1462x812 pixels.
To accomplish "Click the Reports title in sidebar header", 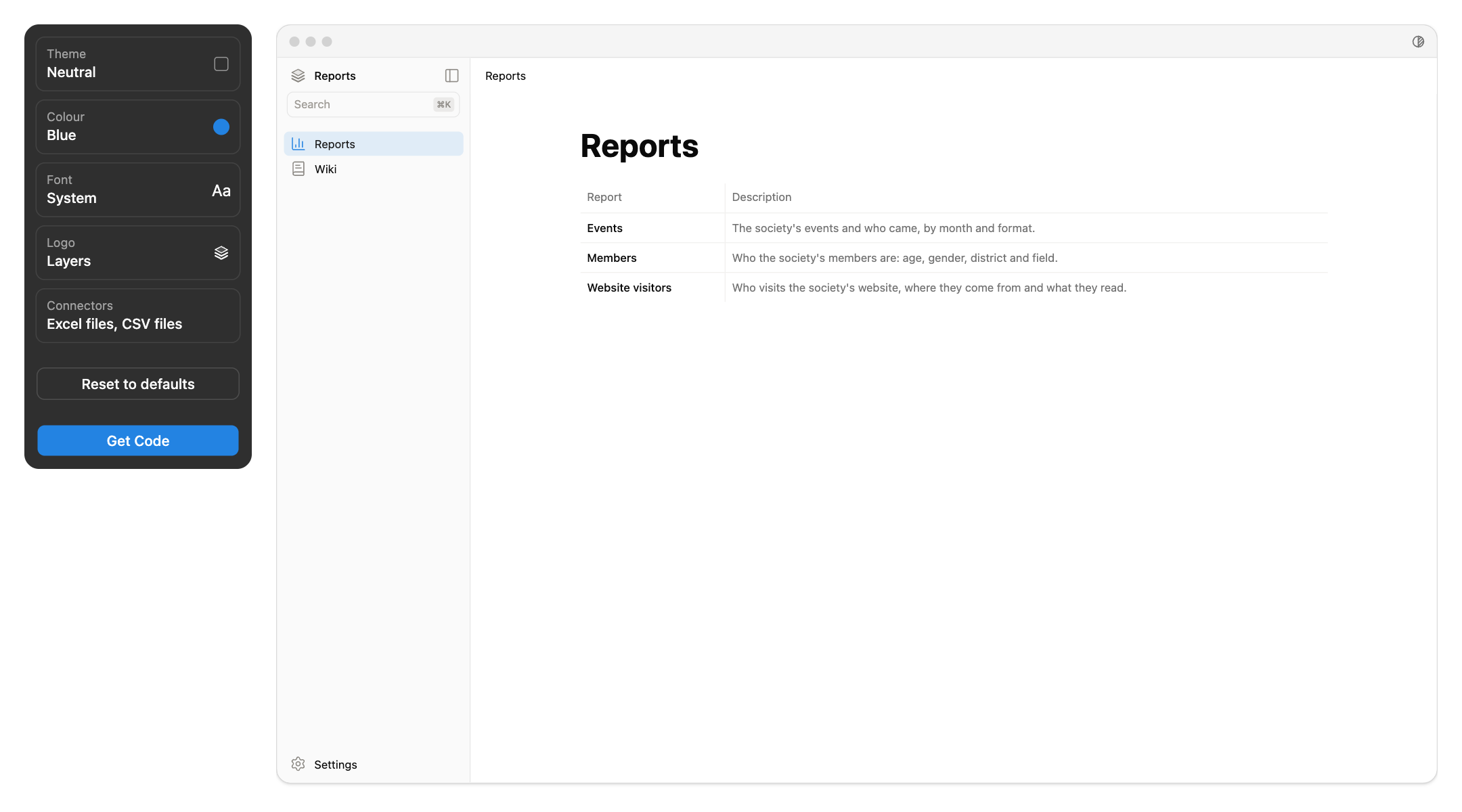I will [334, 76].
